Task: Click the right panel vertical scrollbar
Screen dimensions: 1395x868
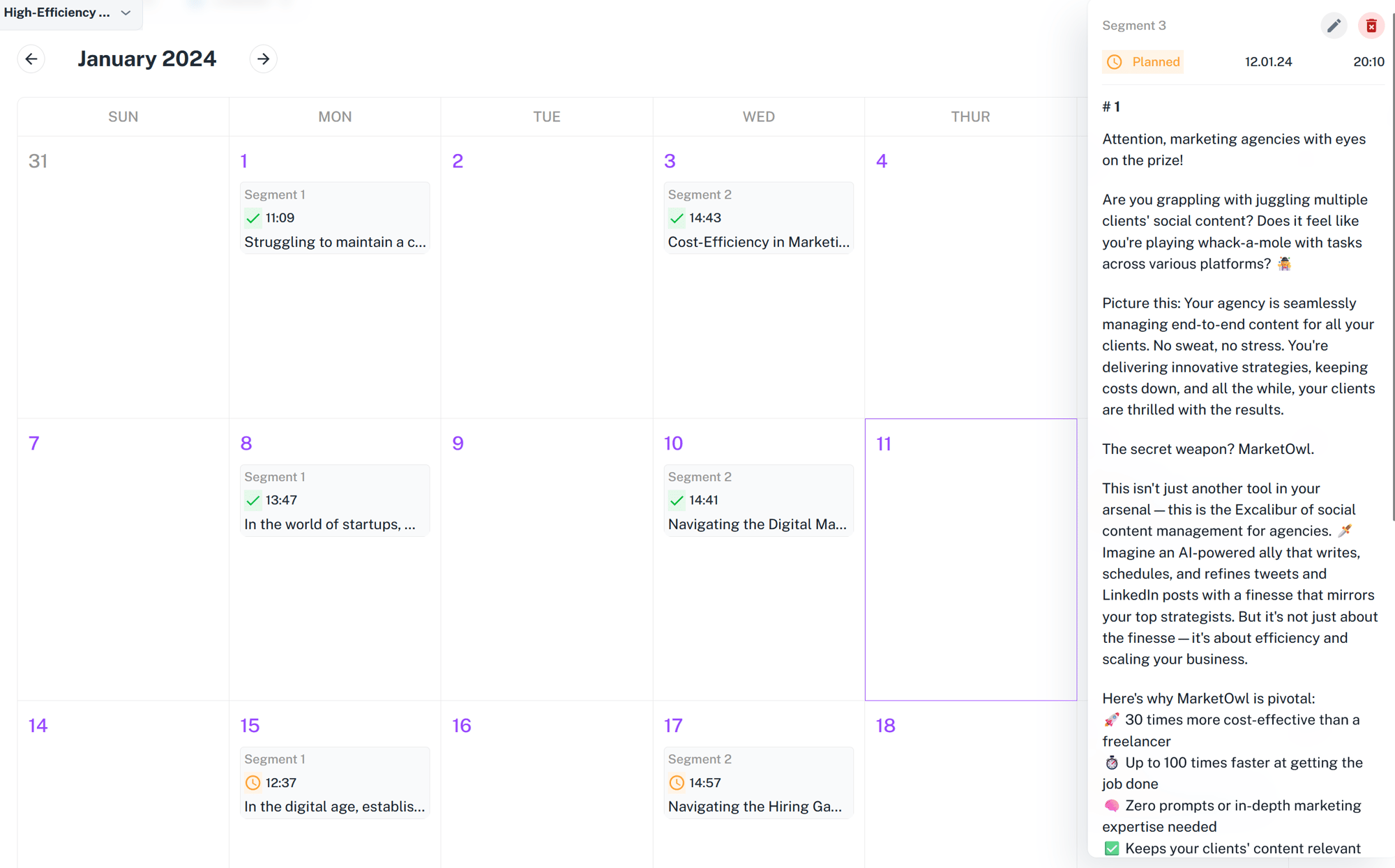Action: click(x=1392, y=265)
